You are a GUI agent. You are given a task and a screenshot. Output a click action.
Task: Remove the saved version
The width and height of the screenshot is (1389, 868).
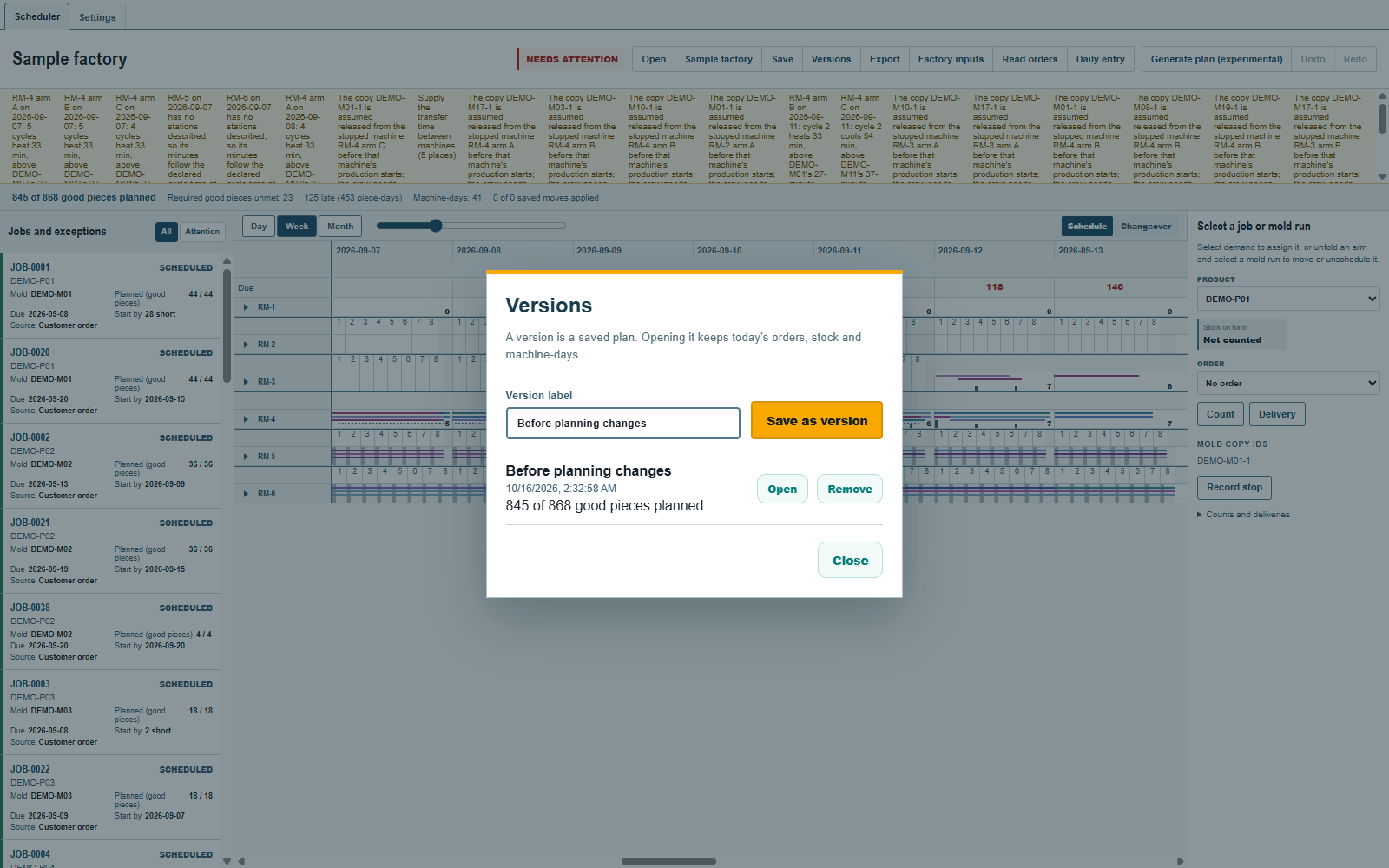[x=850, y=489]
